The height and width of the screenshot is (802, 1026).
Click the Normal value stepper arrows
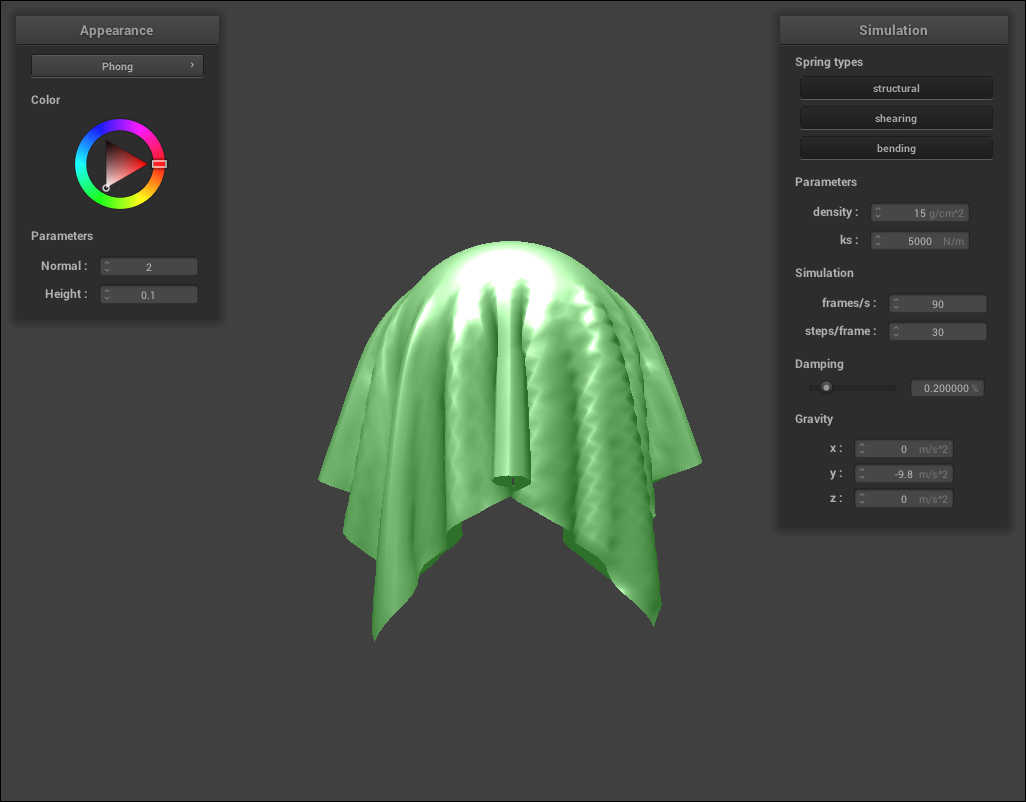pyautogui.click(x=107, y=267)
